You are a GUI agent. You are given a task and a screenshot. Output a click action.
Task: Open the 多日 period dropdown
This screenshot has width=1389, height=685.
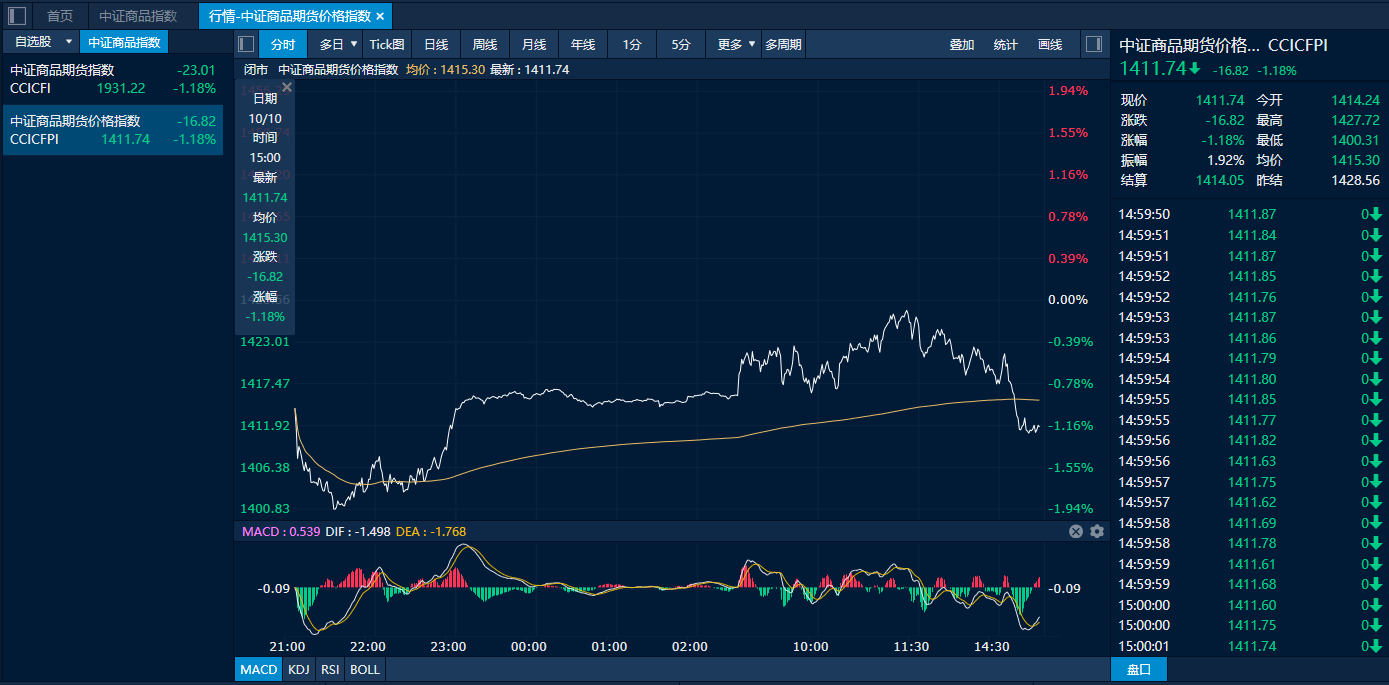point(338,44)
